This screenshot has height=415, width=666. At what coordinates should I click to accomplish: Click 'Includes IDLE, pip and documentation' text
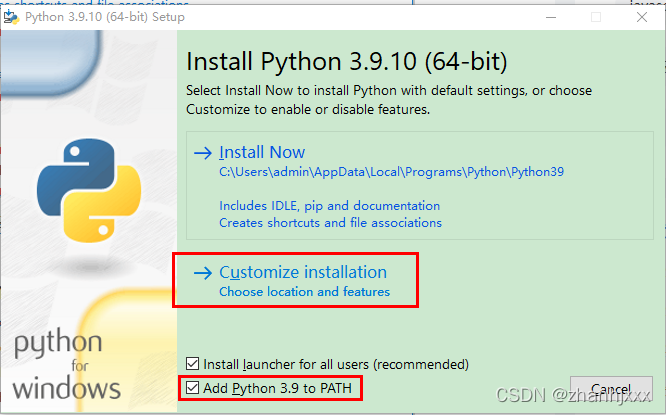330,206
